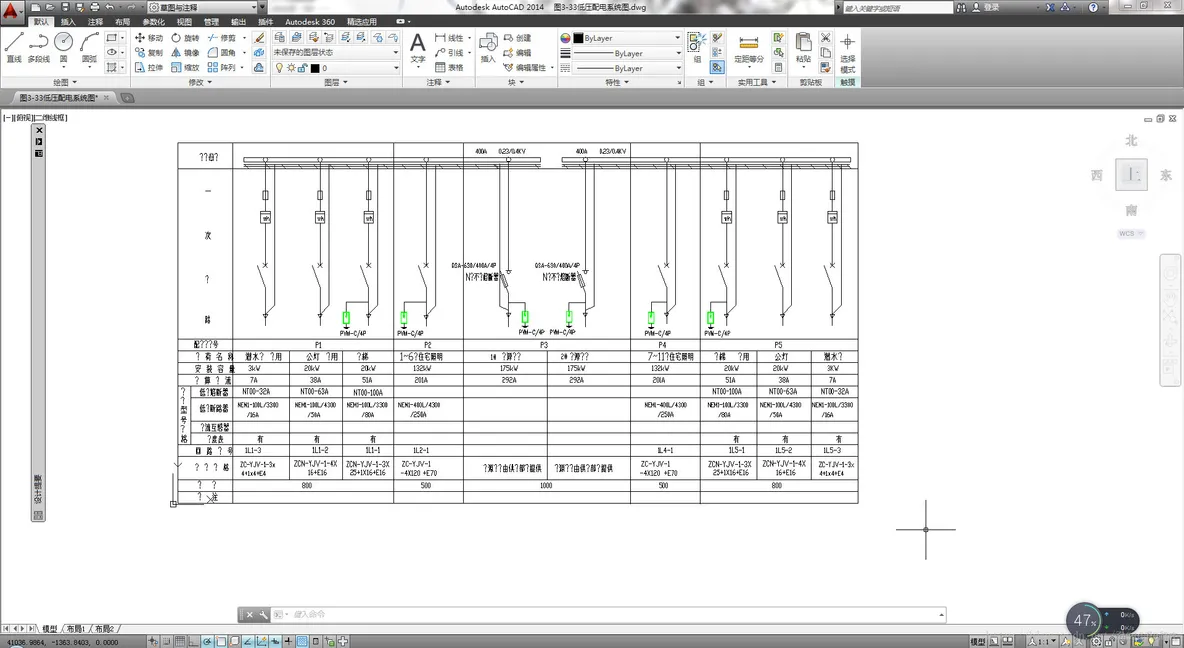Expand the Draw (绘图) panel
Viewport: 1184px width, 648px height.
click(x=64, y=82)
